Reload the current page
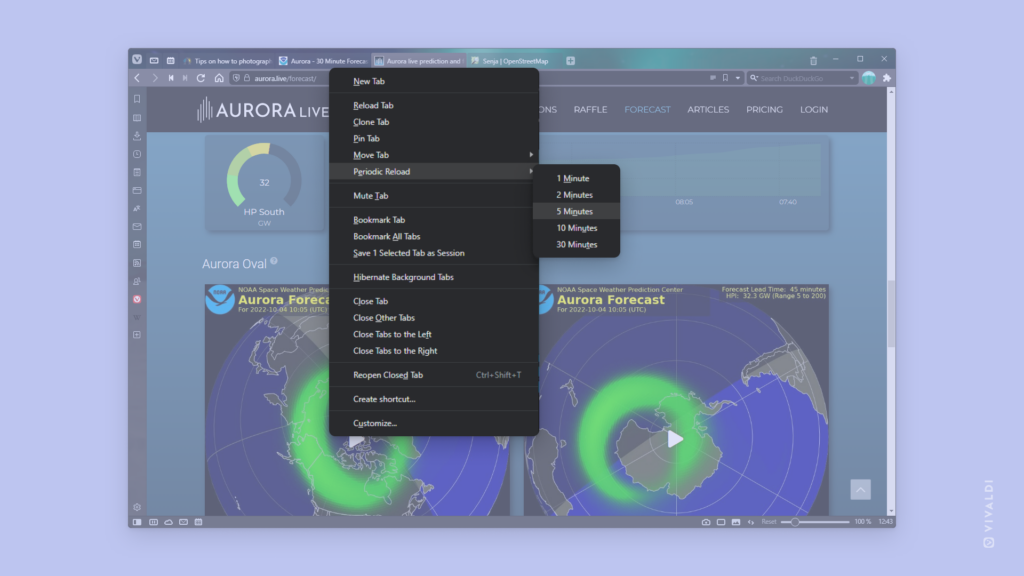This screenshot has width=1024, height=576. 201,78
